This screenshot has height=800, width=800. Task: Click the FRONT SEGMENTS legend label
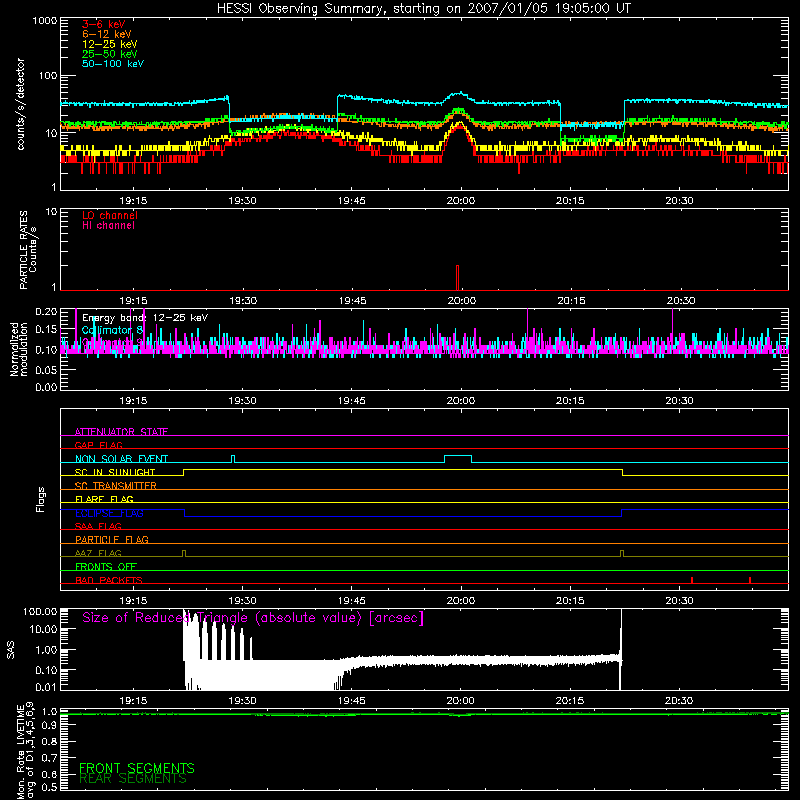click(x=137, y=768)
